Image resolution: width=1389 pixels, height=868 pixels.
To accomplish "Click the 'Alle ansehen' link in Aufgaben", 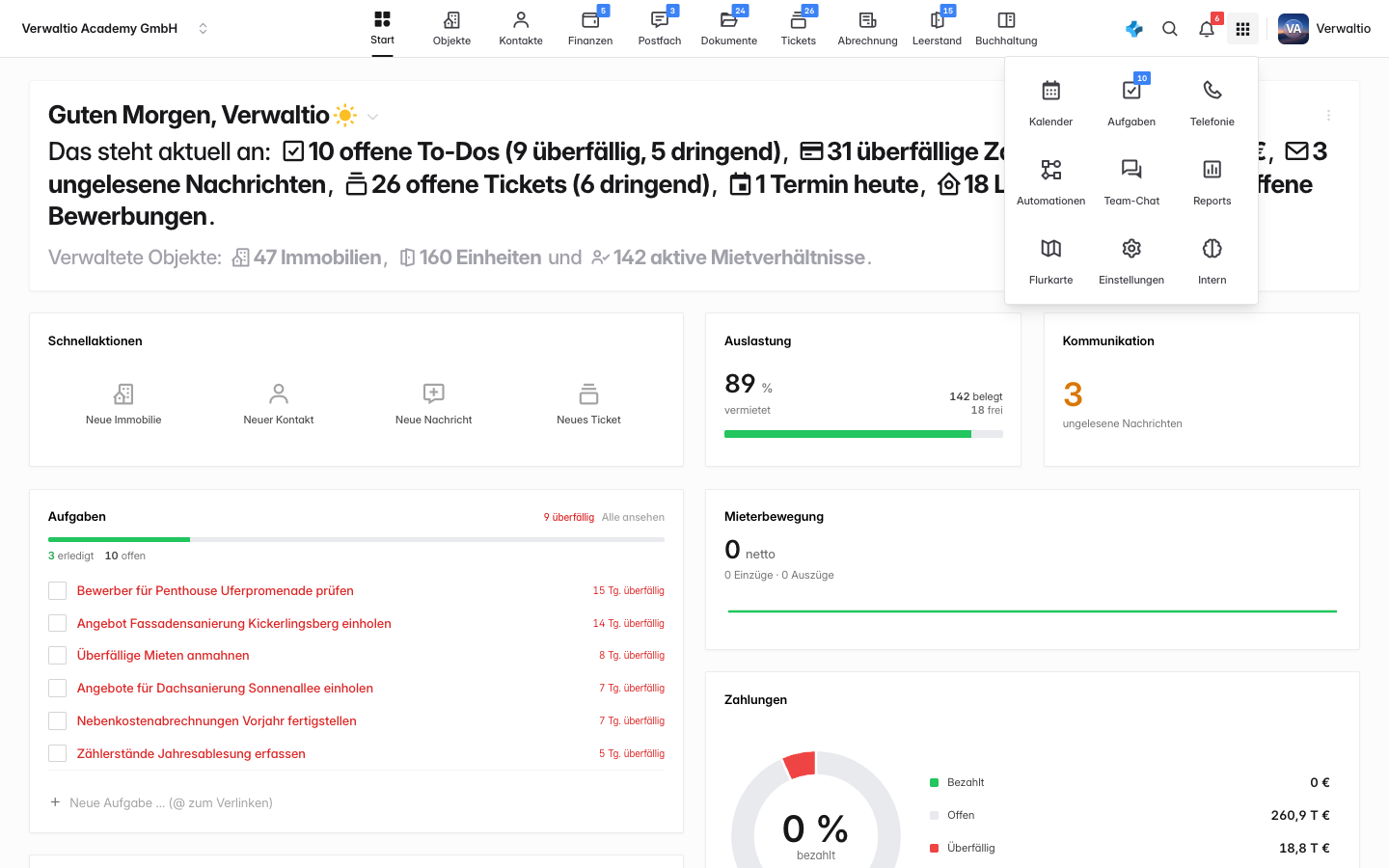I will [x=633, y=517].
